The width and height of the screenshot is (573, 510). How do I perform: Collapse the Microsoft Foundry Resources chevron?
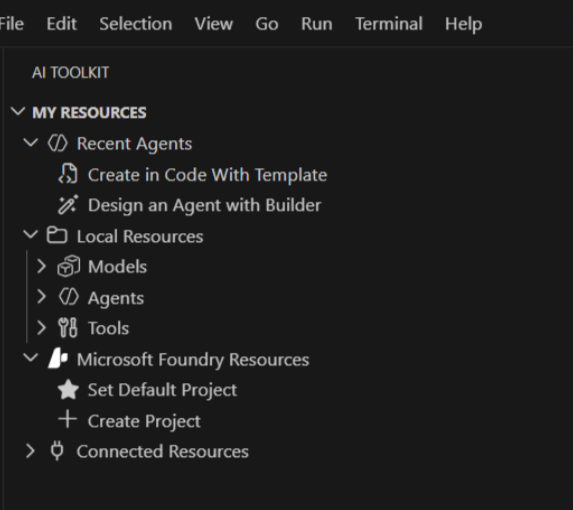tap(31, 358)
